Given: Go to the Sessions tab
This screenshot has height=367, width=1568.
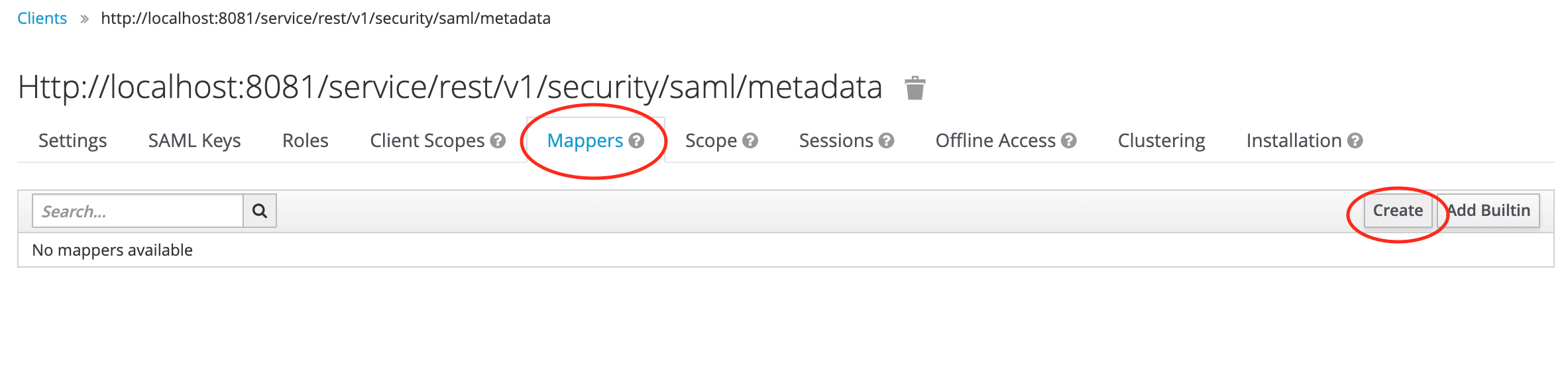Looking at the screenshot, I should 836,140.
